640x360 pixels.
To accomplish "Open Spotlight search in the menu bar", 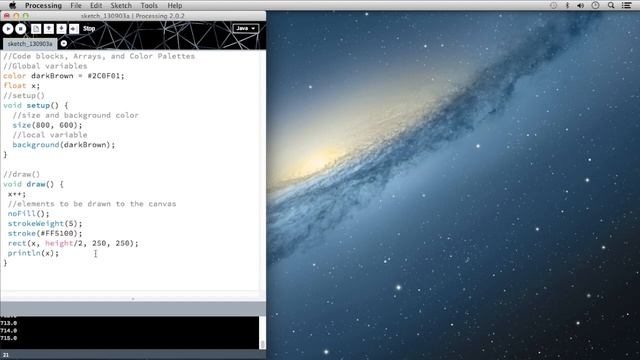I will pyautogui.click(x=611, y=5).
